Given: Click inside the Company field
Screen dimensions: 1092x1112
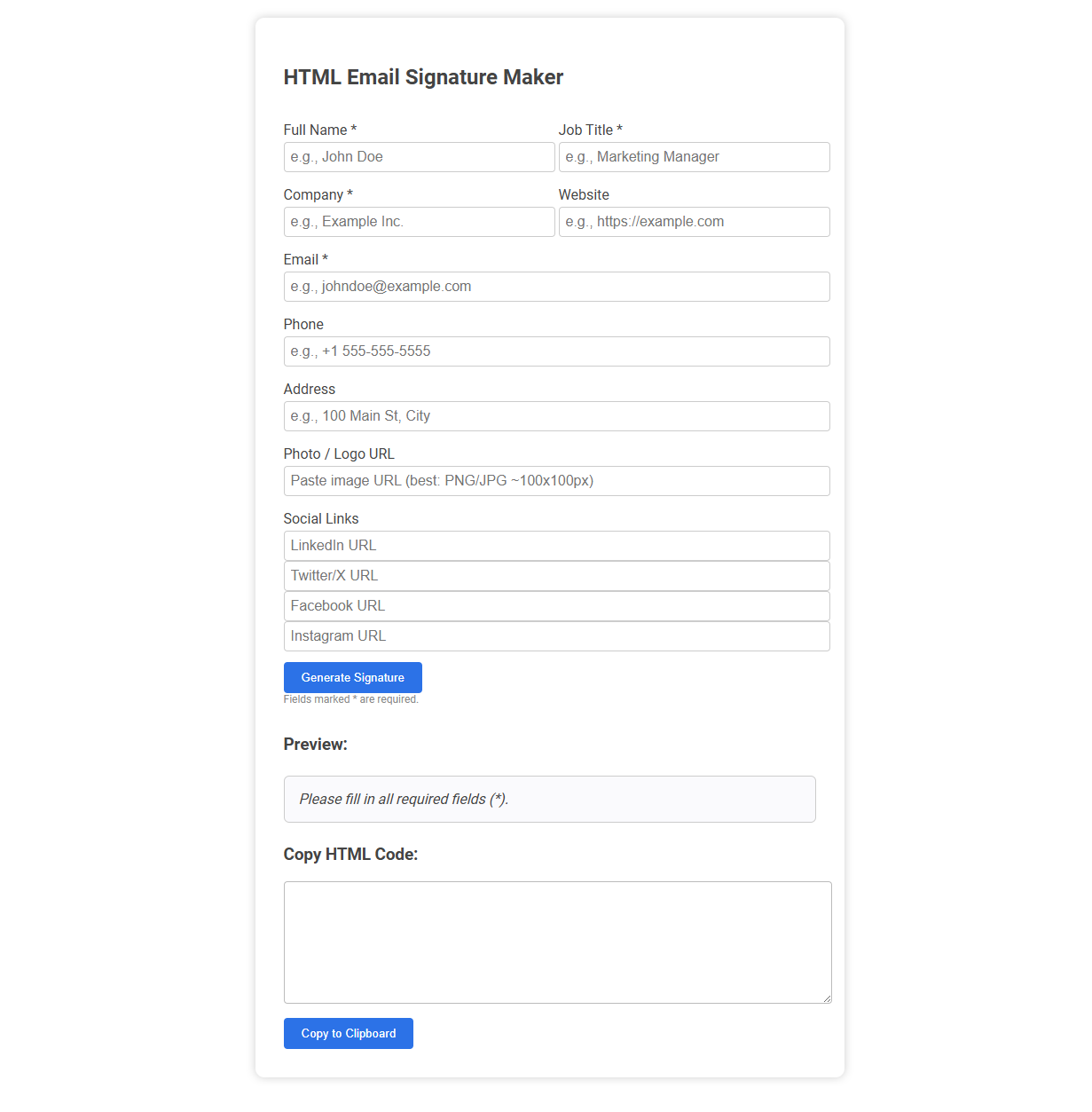Looking at the screenshot, I should tap(419, 222).
